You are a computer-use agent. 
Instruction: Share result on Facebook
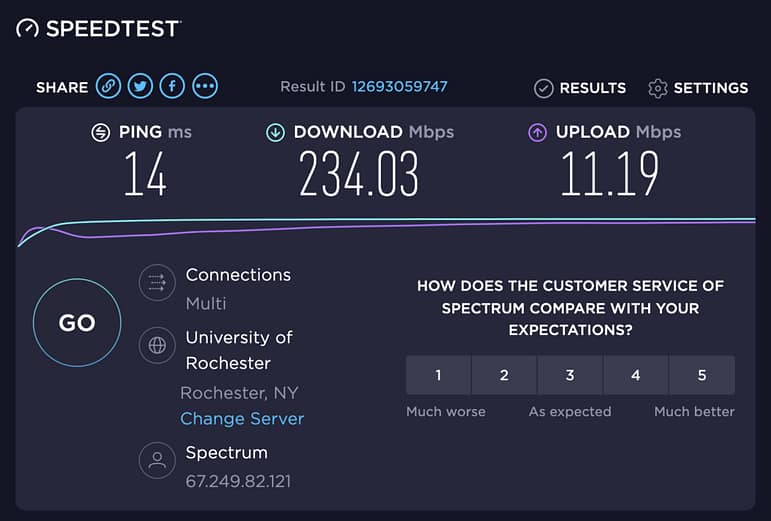tap(172, 87)
